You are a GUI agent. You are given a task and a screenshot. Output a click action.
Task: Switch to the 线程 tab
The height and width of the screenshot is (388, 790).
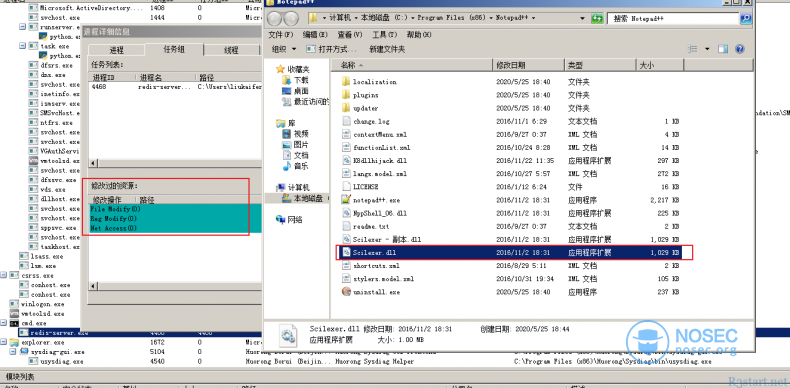(x=231, y=50)
